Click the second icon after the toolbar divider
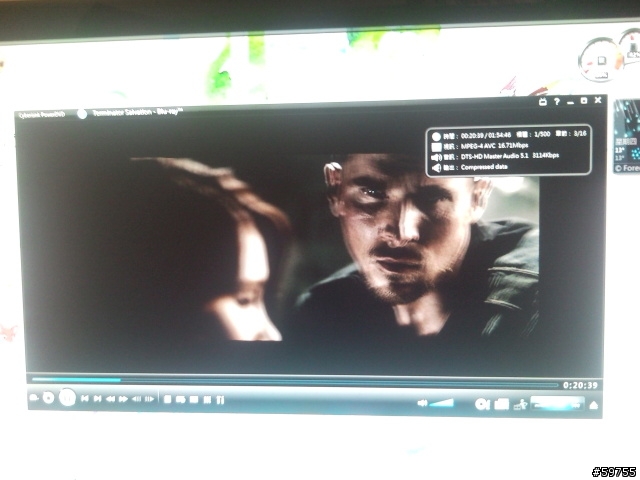The image size is (640, 480). coord(181,399)
